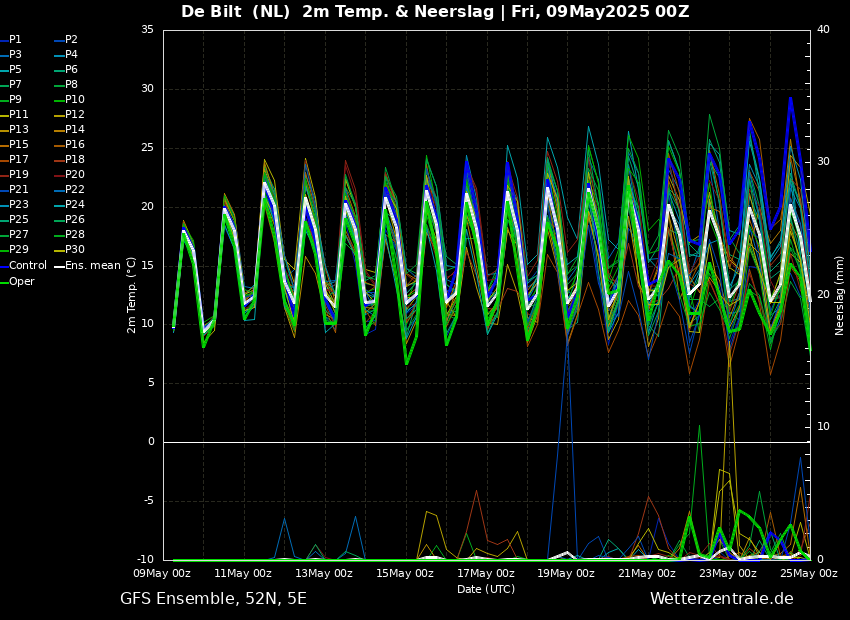
Task: Select the 40 precipitation tick label
Action: 823,29
